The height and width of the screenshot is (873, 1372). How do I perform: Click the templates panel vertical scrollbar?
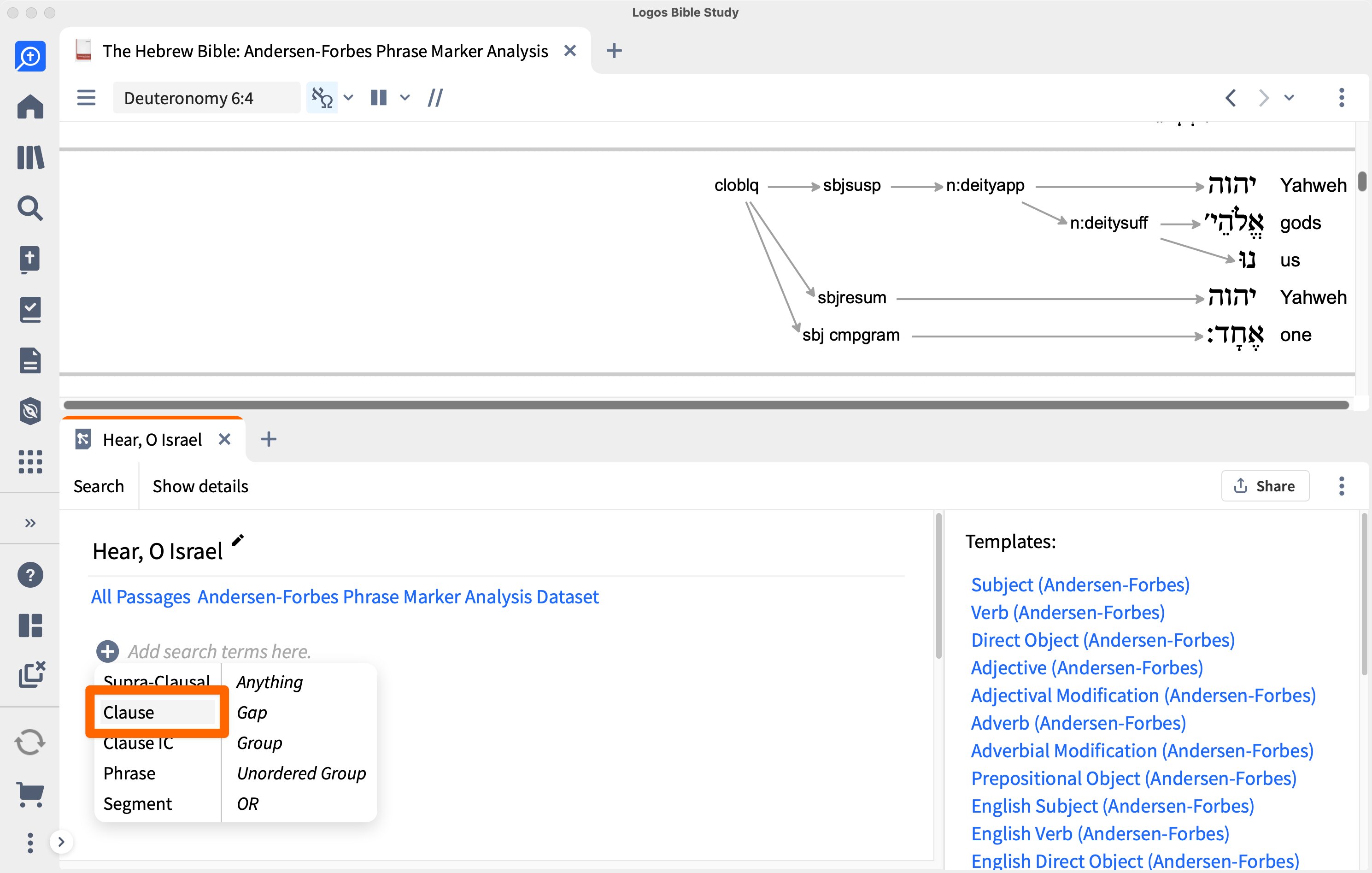tap(1365, 594)
